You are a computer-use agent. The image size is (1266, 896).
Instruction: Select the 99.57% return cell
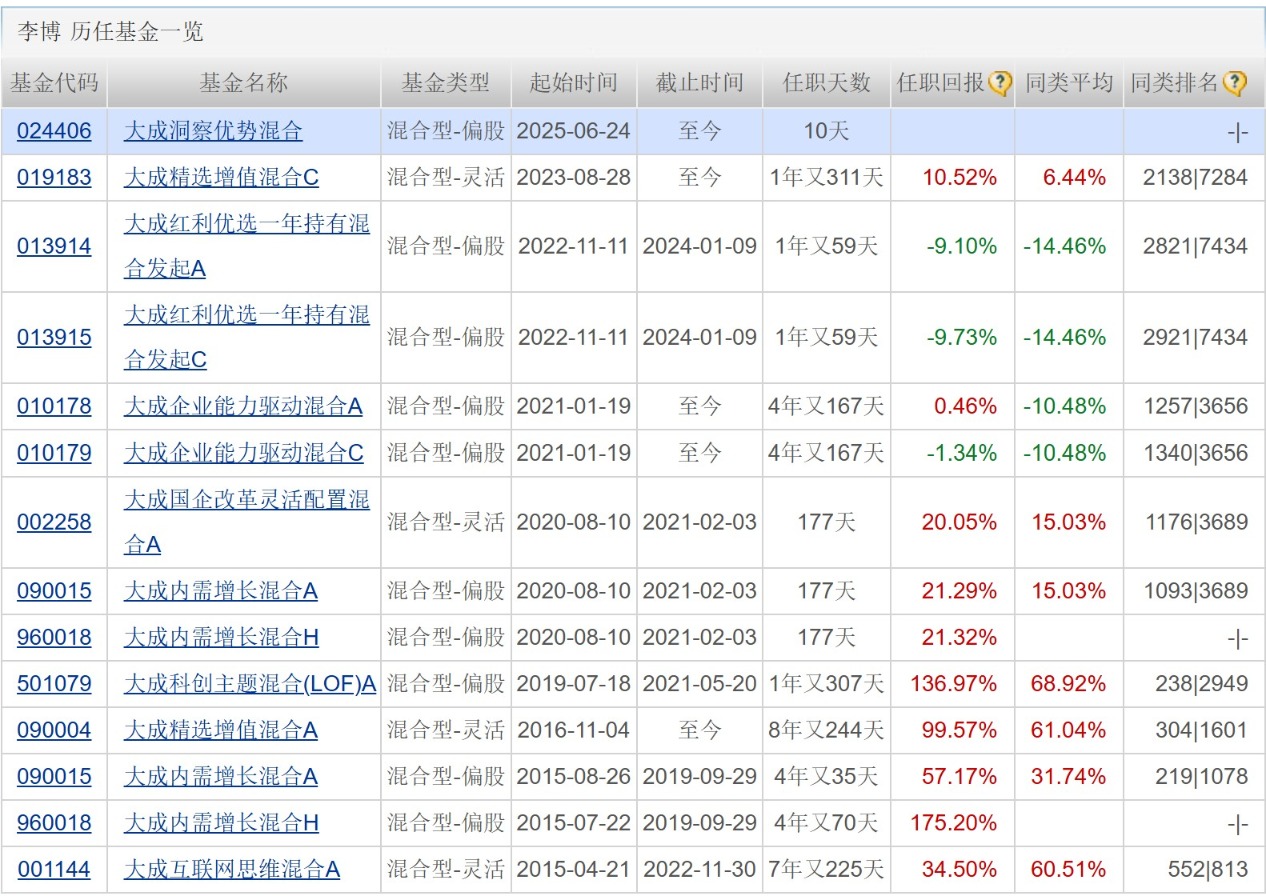953,730
